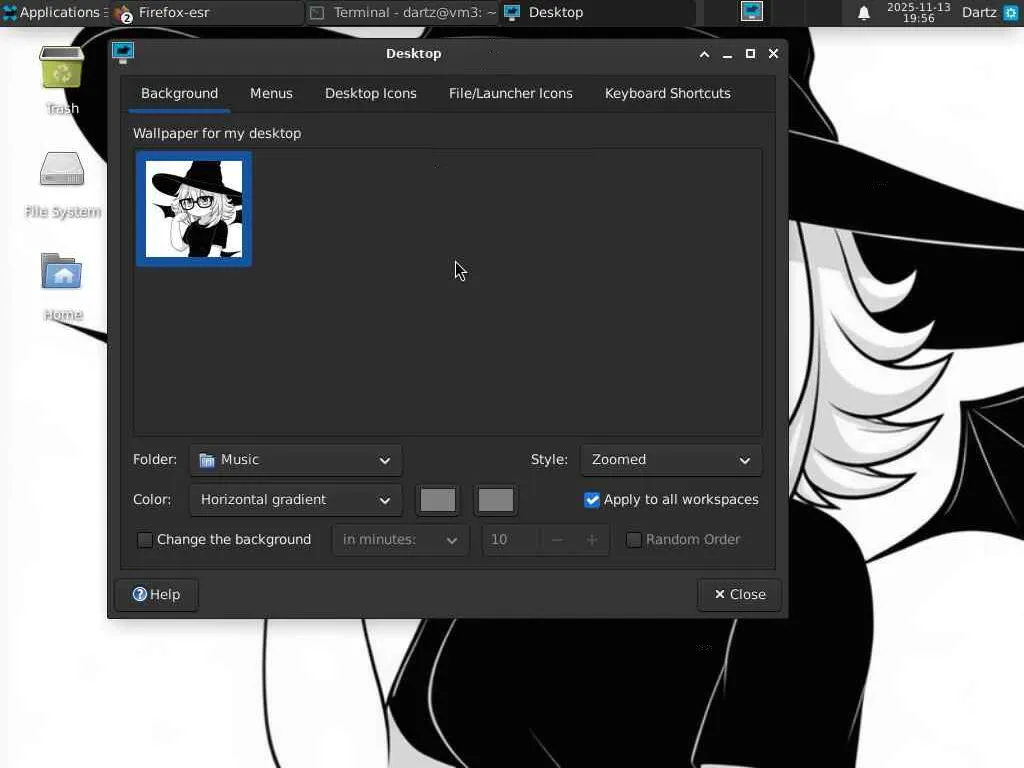Open the Folder dropdown showing Music
1024x768 pixels.
pos(296,460)
